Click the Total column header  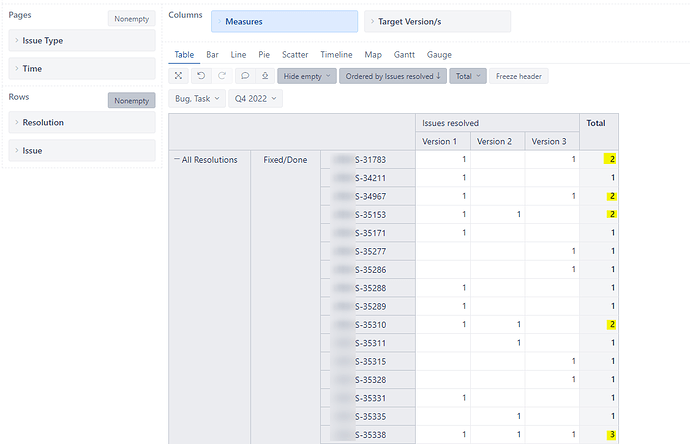pos(599,132)
